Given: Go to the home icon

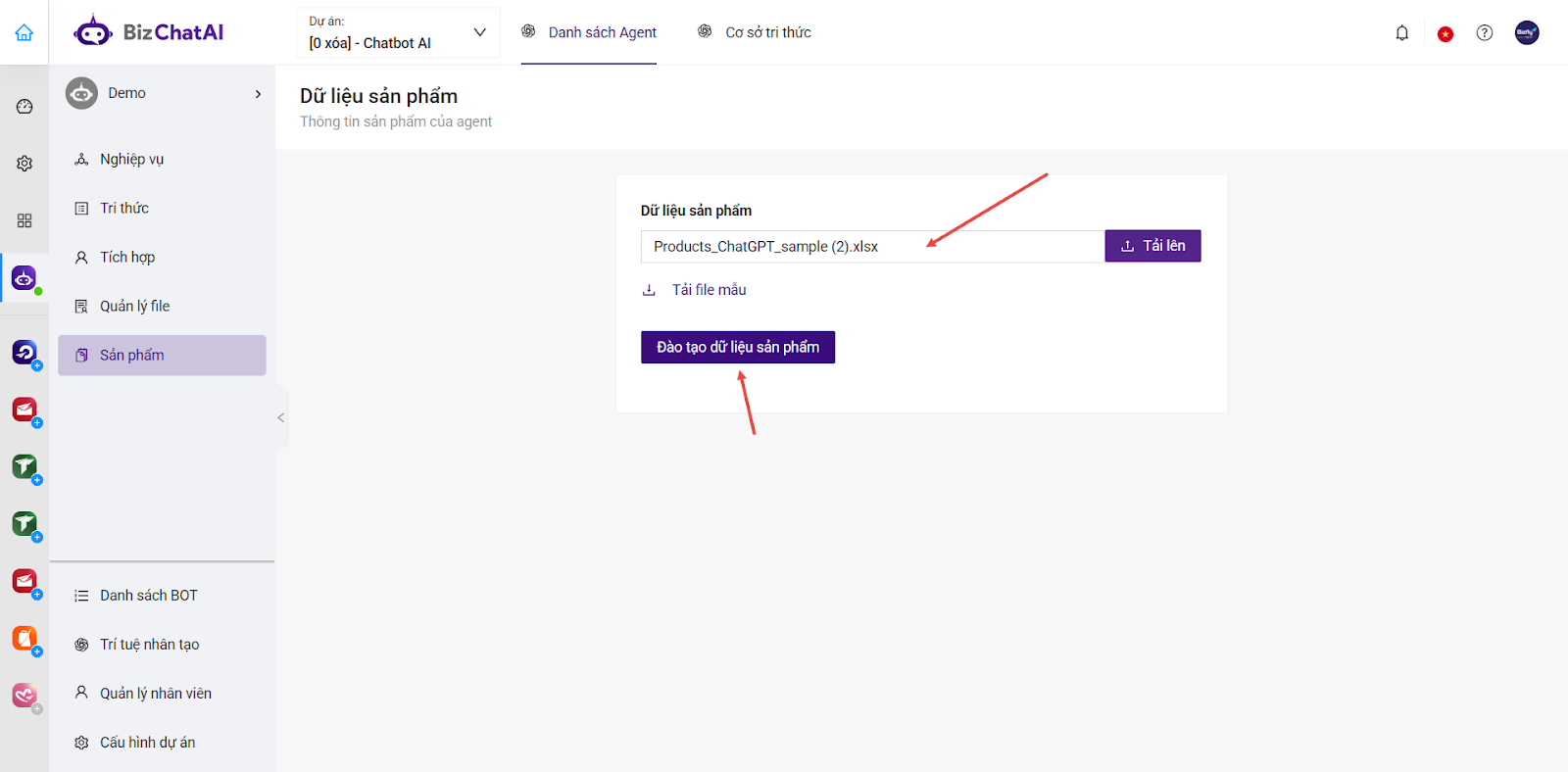Looking at the screenshot, I should click(24, 32).
